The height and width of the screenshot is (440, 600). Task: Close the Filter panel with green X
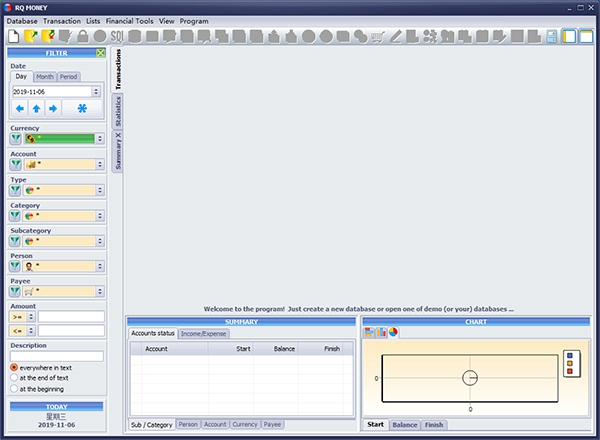pyautogui.click(x=101, y=53)
